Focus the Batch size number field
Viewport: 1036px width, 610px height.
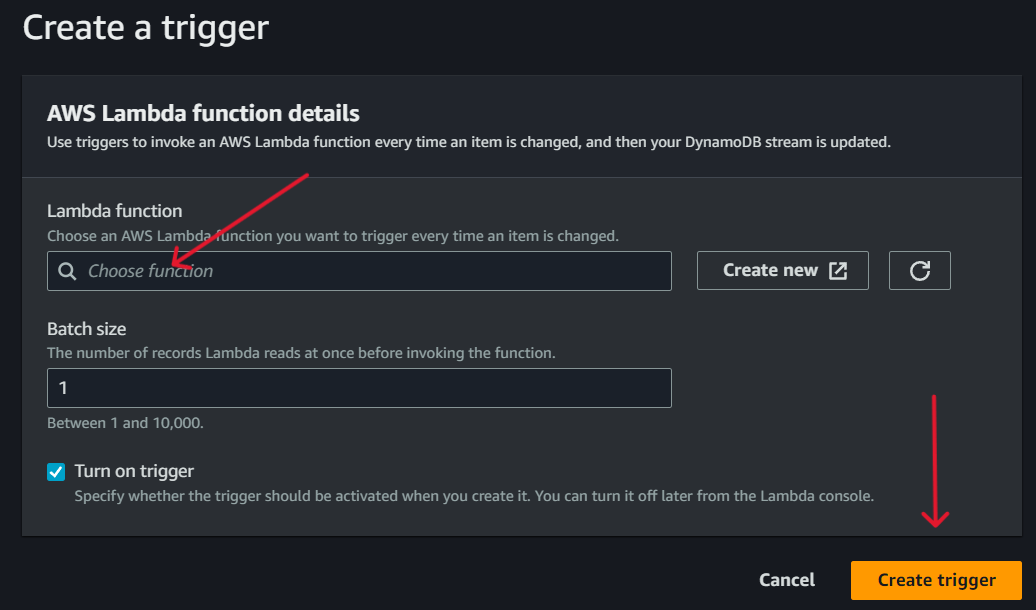pyautogui.click(x=359, y=388)
